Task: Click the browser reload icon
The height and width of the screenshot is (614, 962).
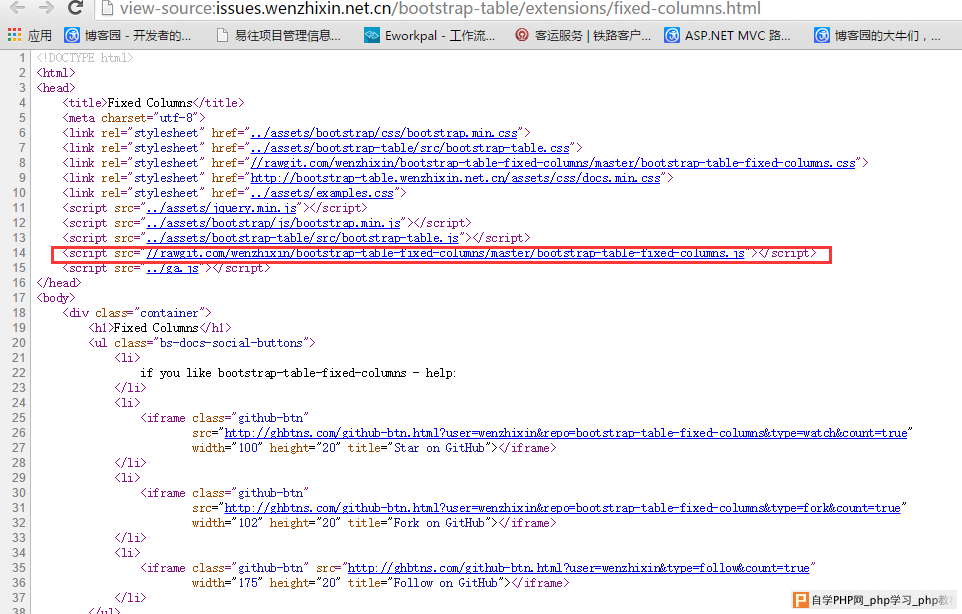Action: (x=75, y=7)
